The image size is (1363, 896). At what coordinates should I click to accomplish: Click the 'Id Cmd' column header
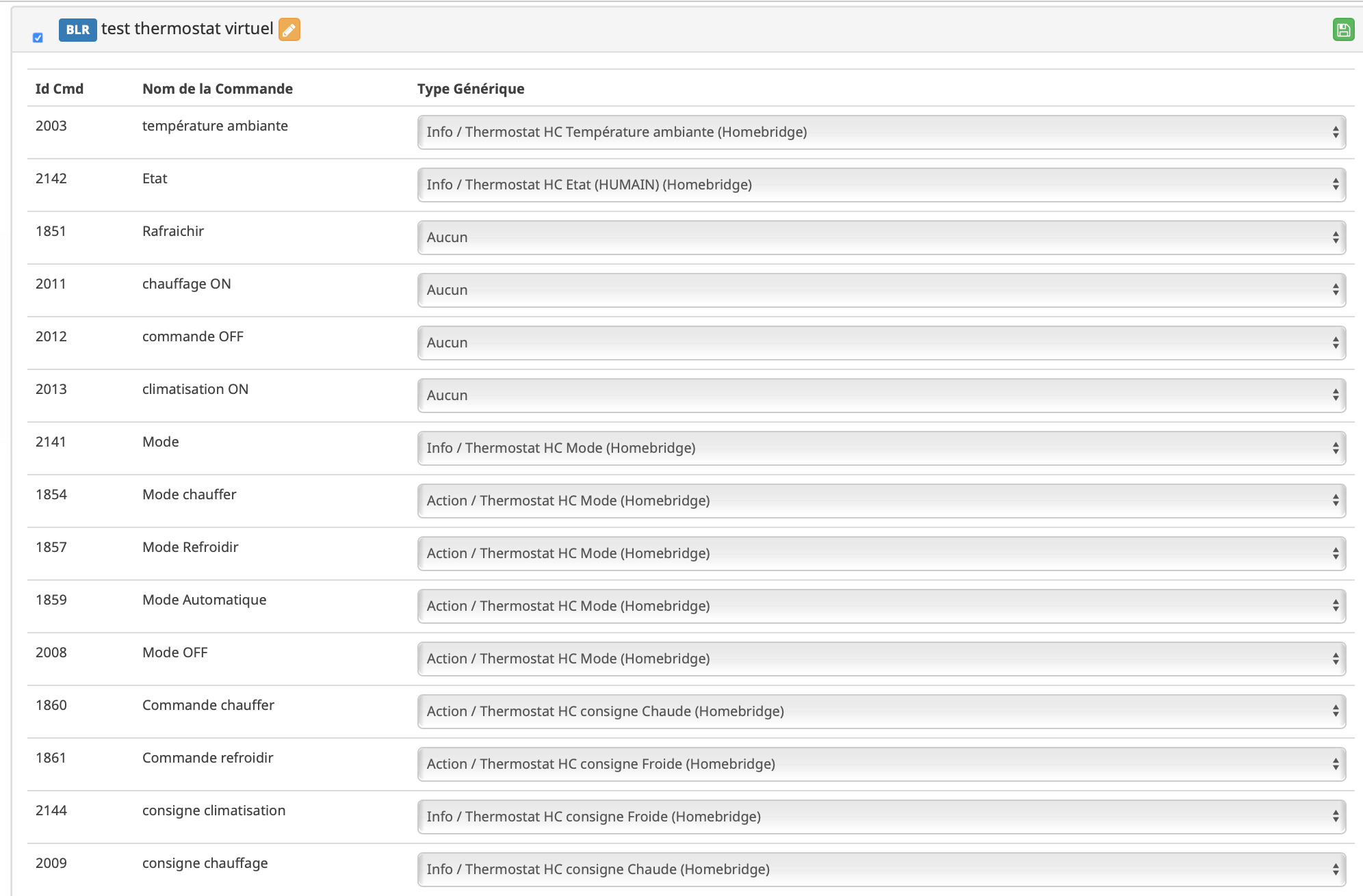point(60,89)
